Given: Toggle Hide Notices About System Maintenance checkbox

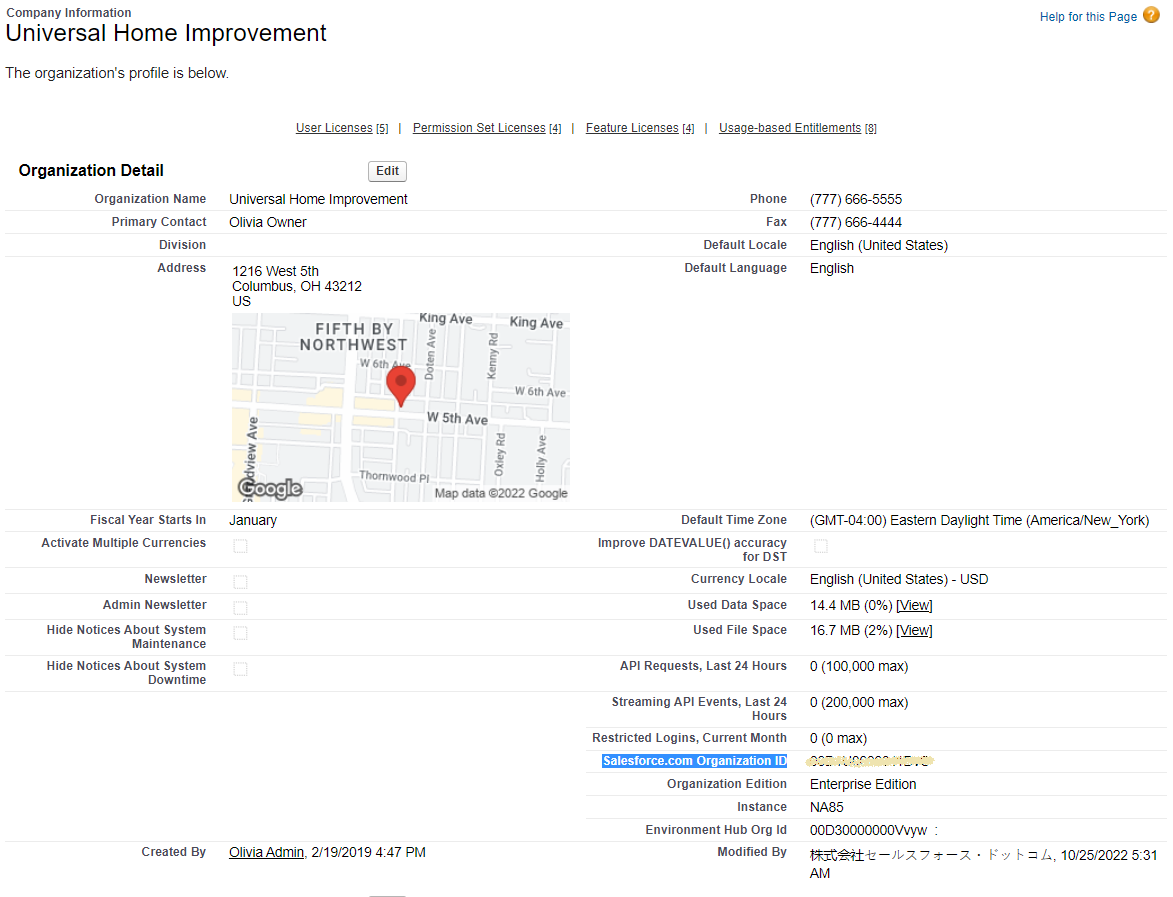Looking at the screenshot, I should click(240, 633).
